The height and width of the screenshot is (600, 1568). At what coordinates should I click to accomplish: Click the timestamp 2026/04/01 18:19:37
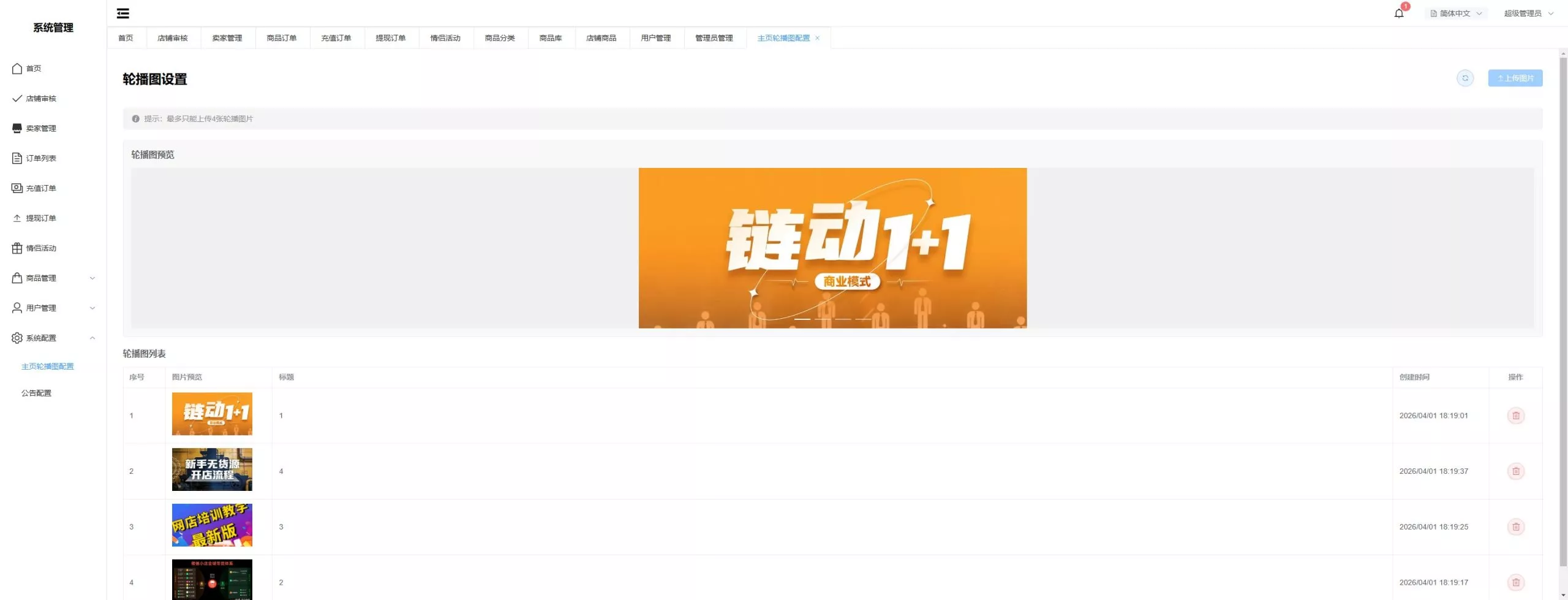pyautogui.click(x=1434, y=471)
